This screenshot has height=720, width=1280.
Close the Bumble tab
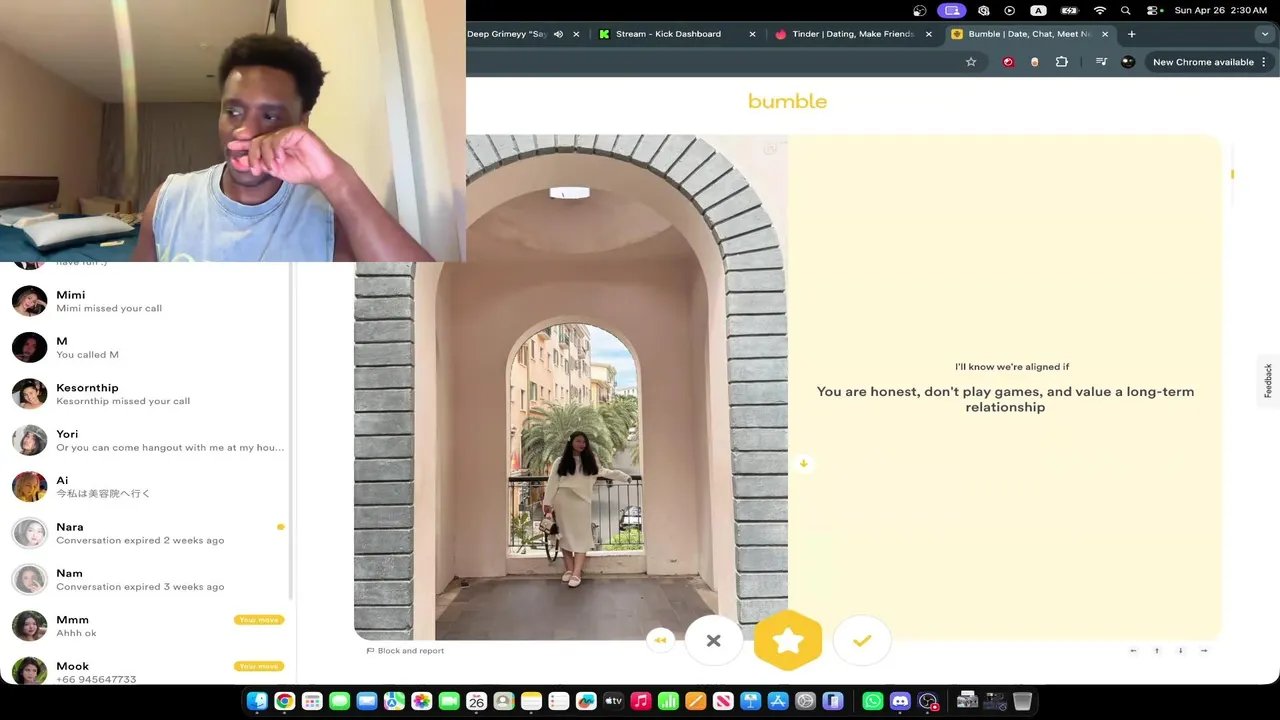(1105, 34)
